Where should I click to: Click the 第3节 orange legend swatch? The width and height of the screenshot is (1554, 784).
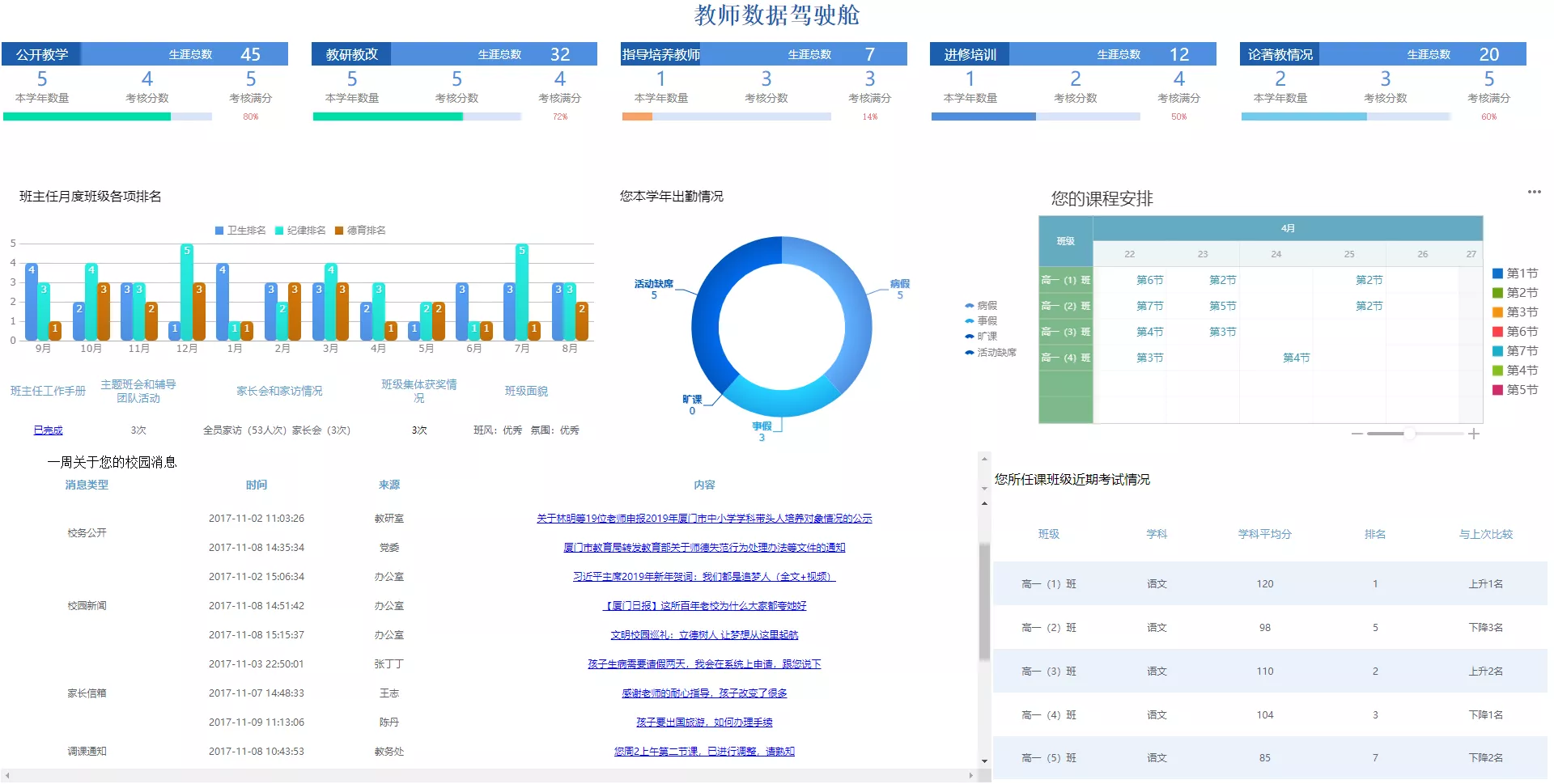[1497, 312]
